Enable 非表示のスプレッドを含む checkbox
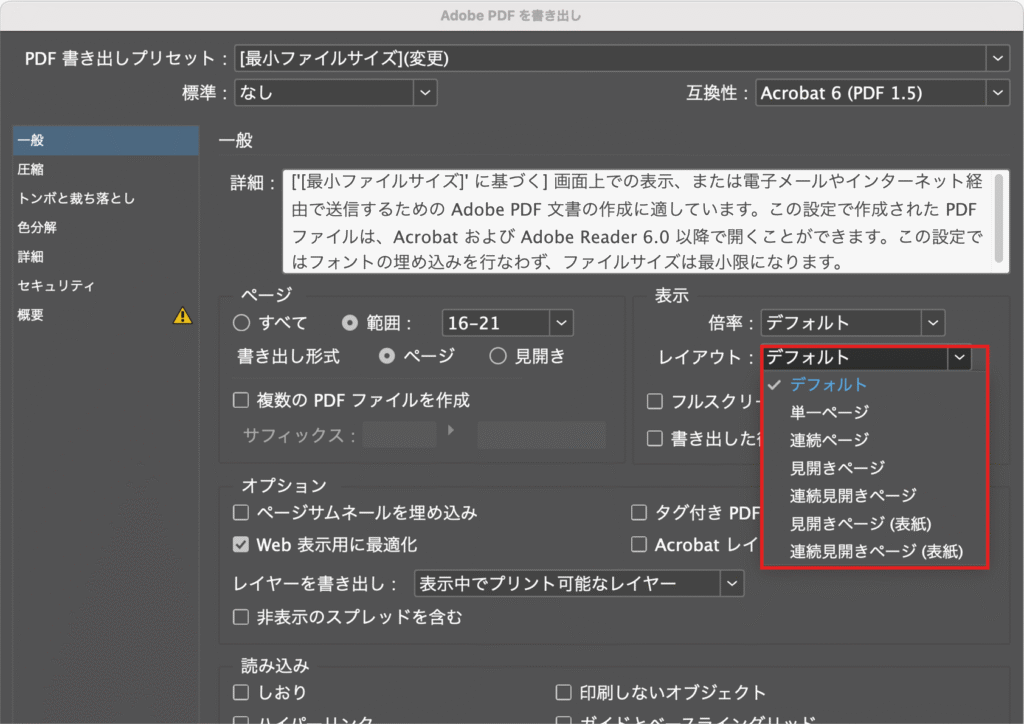The height and width of the screenshot is (724, 1024). [x=241, y=617]
